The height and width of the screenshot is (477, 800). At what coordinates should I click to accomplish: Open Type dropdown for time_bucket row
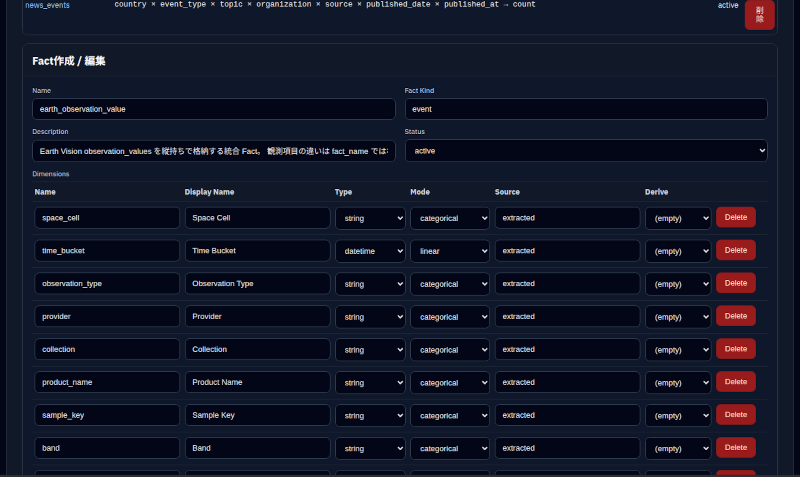pos(370,251)
